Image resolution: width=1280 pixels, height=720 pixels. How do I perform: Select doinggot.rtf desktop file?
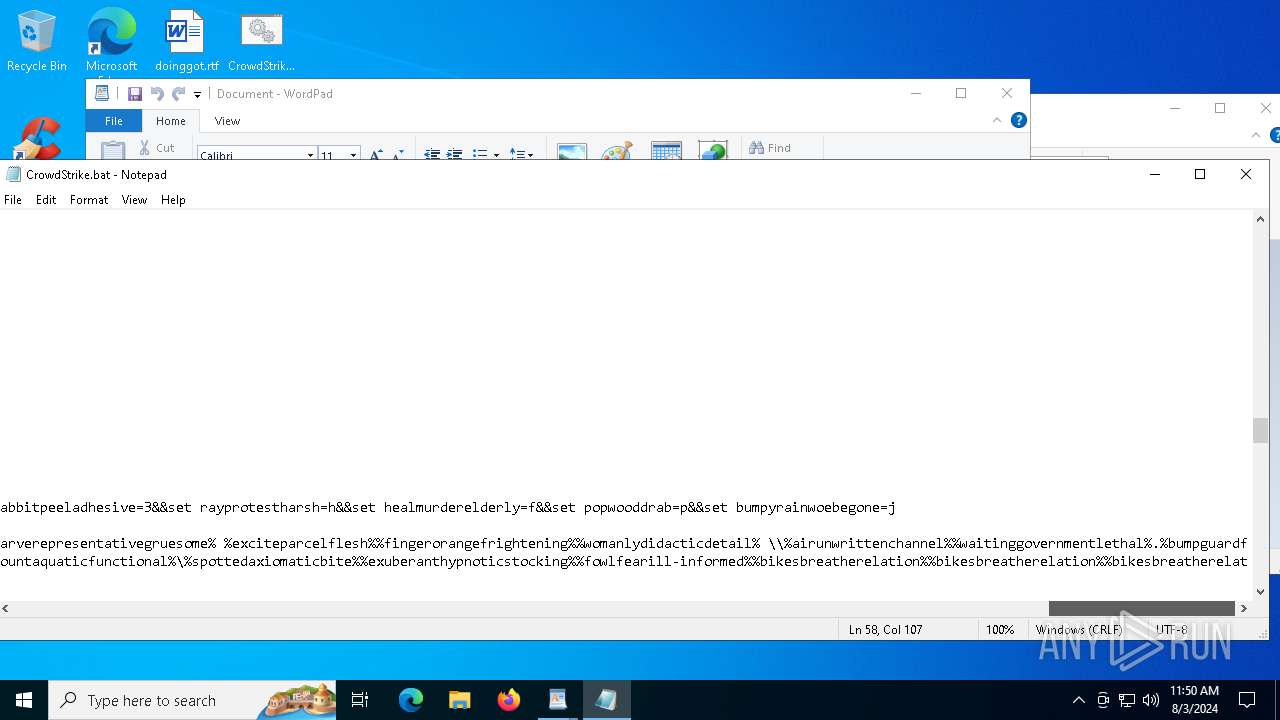[186, 41]
